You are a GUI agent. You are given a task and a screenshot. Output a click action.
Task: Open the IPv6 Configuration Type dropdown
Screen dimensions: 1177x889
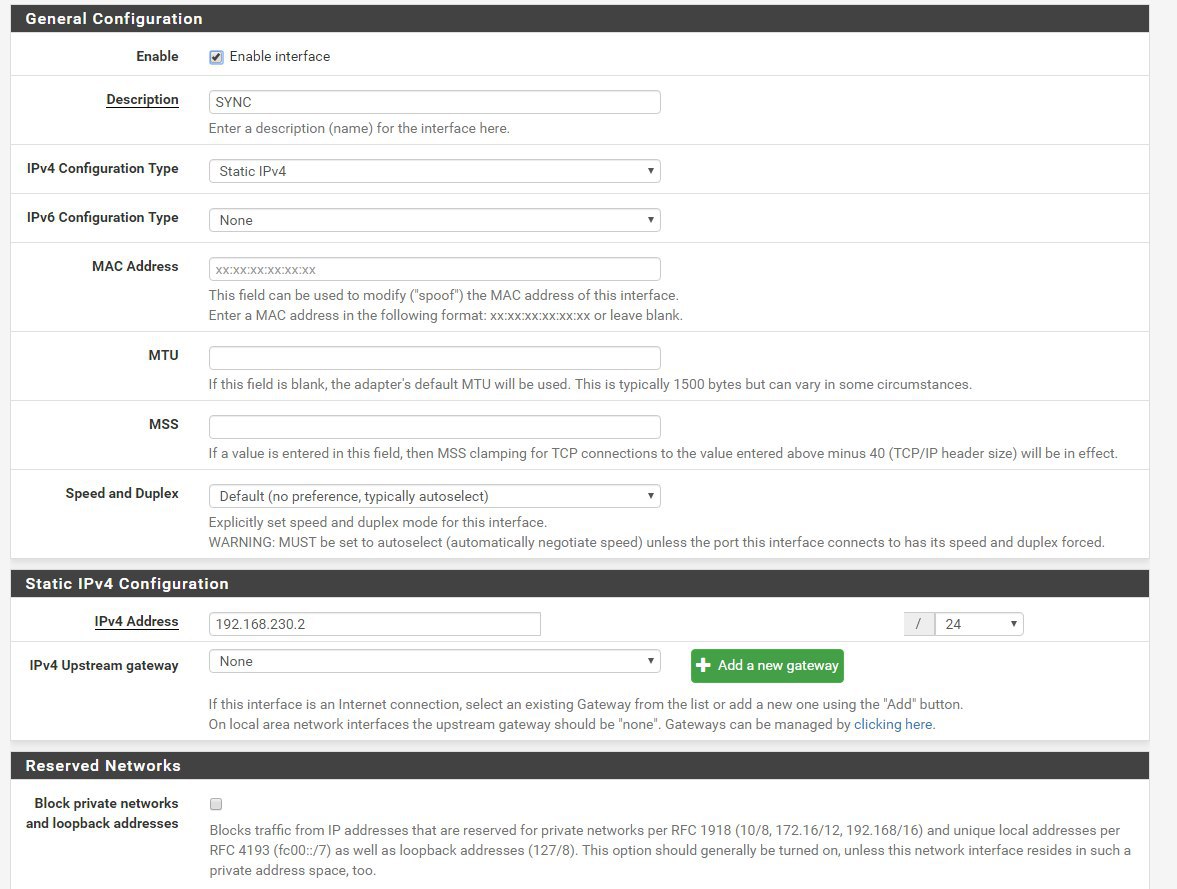[x=435, y=220]
